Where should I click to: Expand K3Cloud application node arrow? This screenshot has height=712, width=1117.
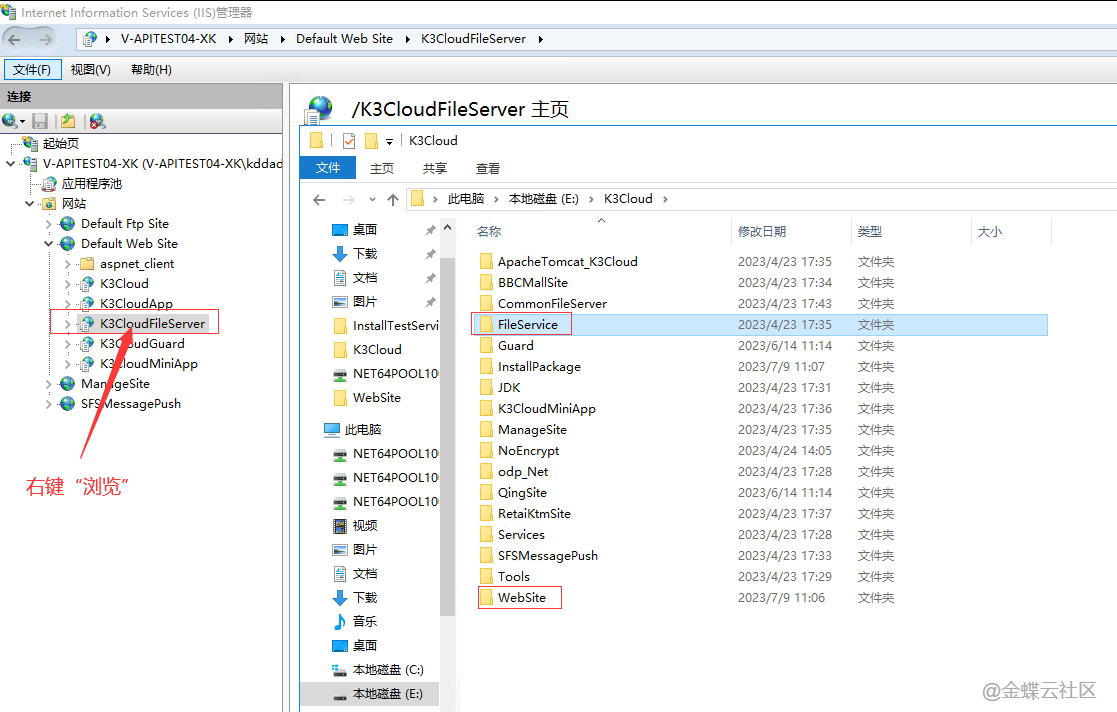pyautogui.click(x=68, y=284)
